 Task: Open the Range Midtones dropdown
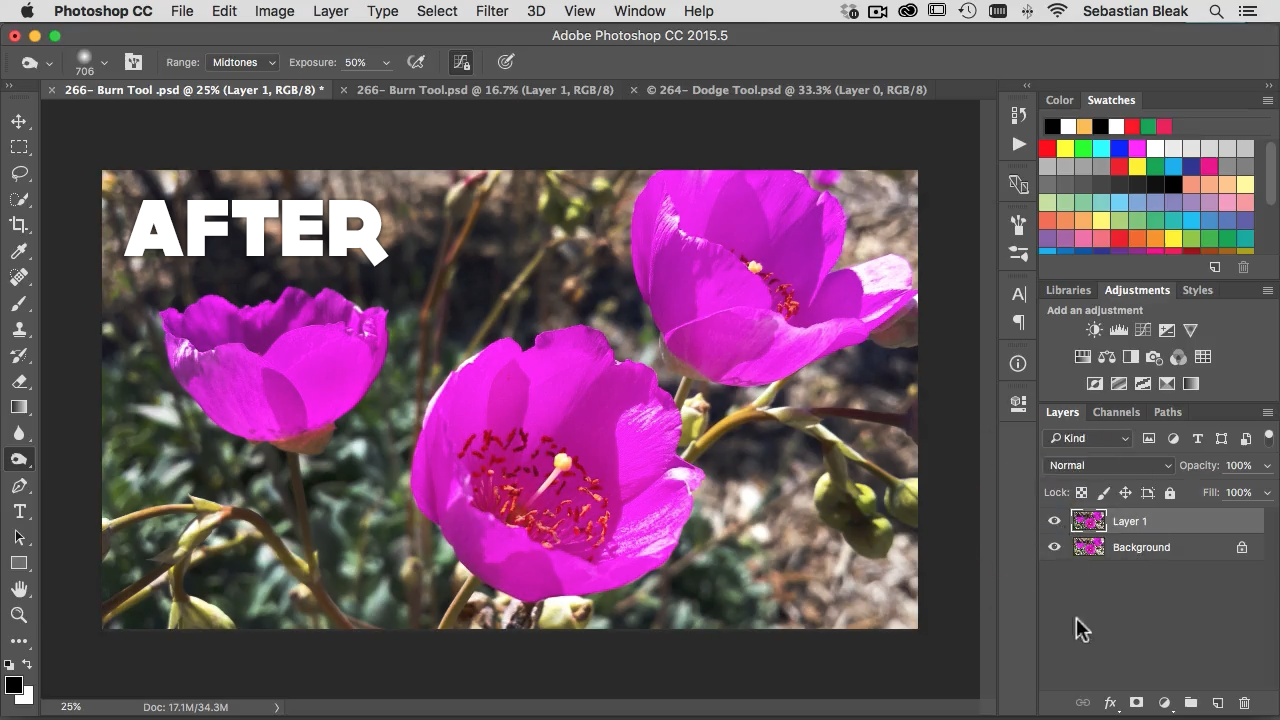243,62
